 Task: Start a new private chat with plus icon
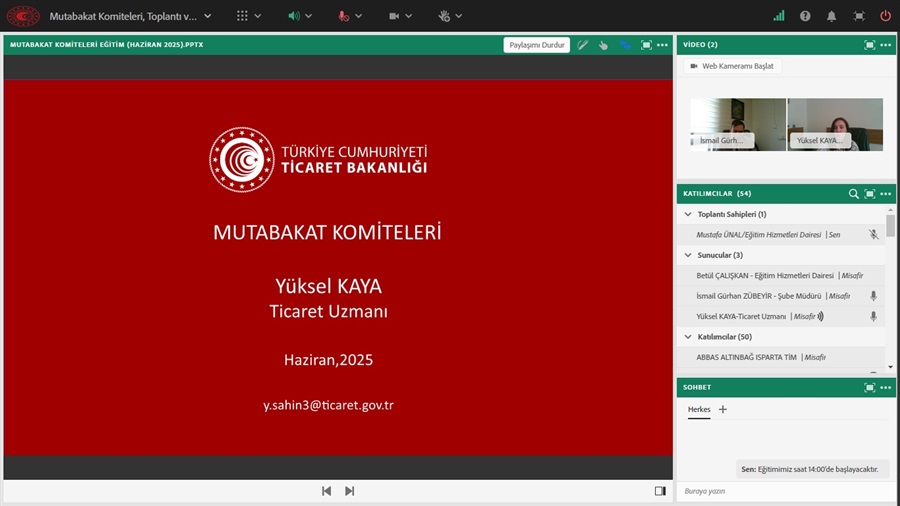723,409
